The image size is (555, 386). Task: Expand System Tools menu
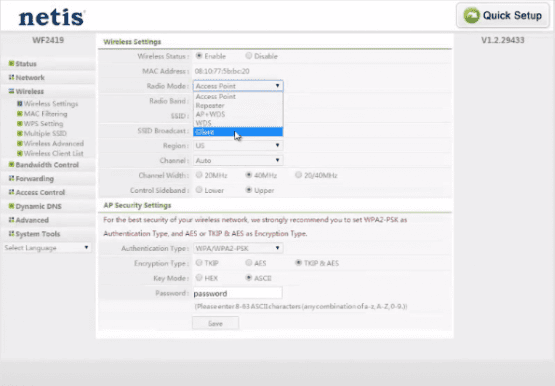(38, 234)
